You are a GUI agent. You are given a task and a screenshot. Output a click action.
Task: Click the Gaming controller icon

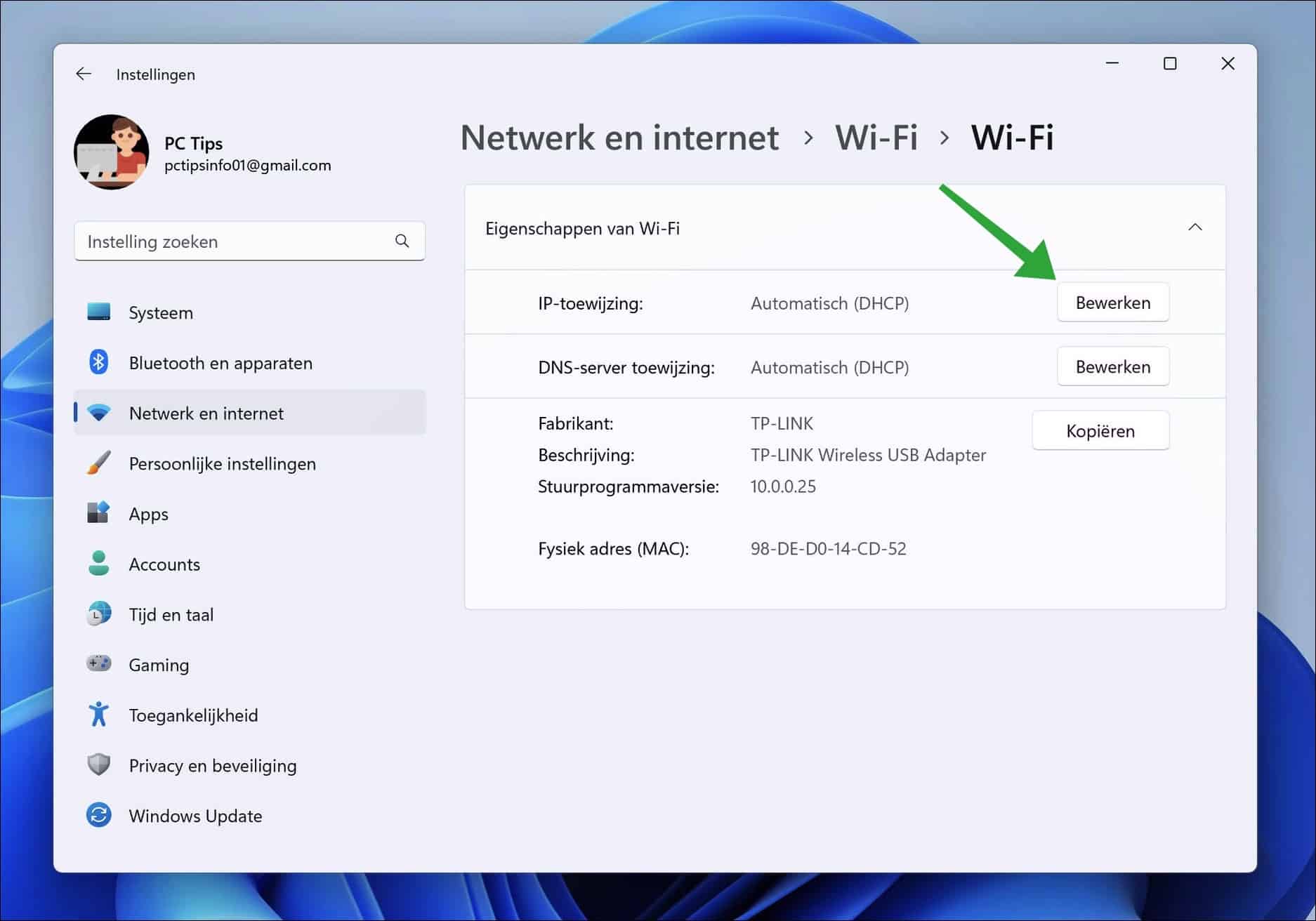[98, 664]
